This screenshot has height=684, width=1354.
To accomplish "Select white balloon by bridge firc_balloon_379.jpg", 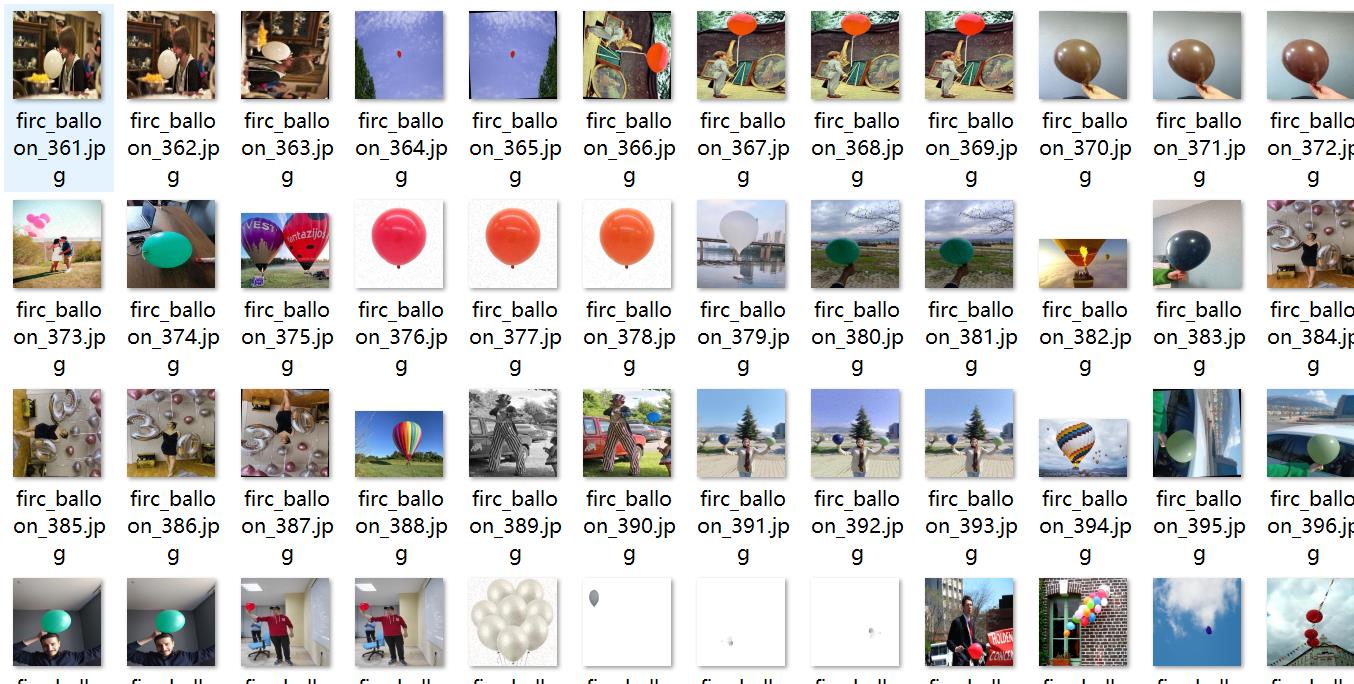I will coord(741,244).
